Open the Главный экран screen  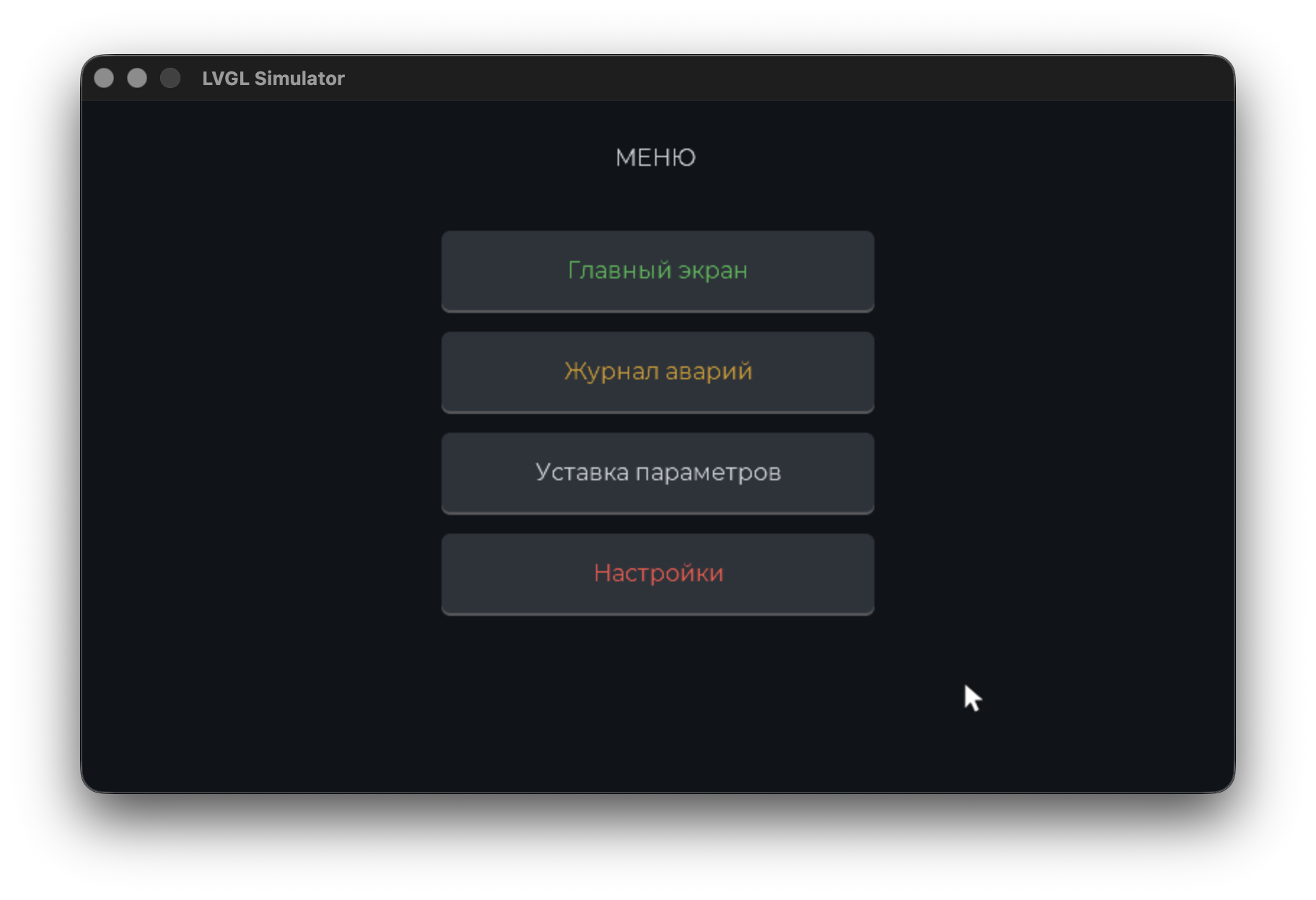(657, 270)
